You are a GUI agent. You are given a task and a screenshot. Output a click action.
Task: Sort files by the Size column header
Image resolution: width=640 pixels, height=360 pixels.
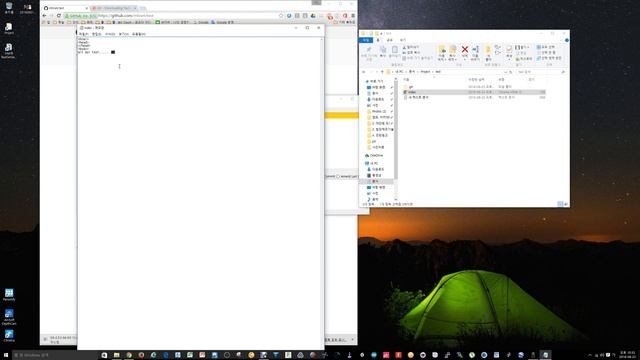click(x=531, y=80)
